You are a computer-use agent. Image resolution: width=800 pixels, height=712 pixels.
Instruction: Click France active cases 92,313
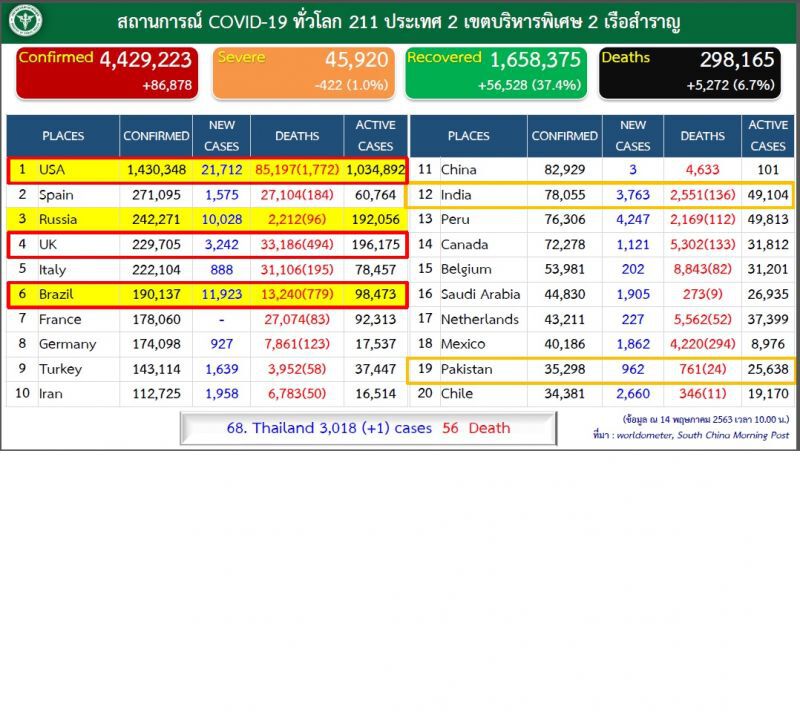[376, 319]
